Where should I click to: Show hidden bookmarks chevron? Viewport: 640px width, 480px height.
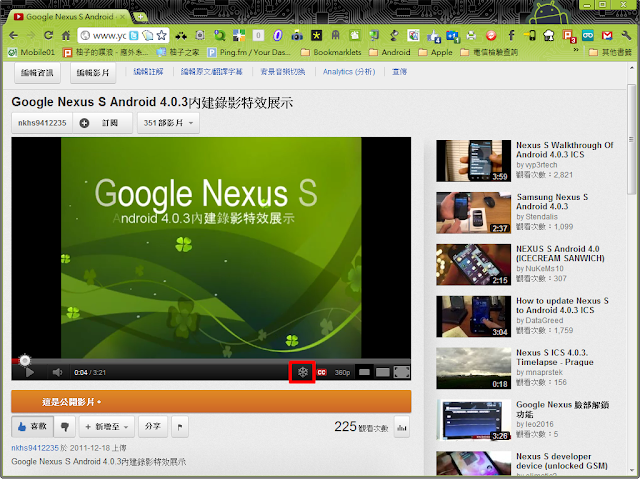(576, 51)
